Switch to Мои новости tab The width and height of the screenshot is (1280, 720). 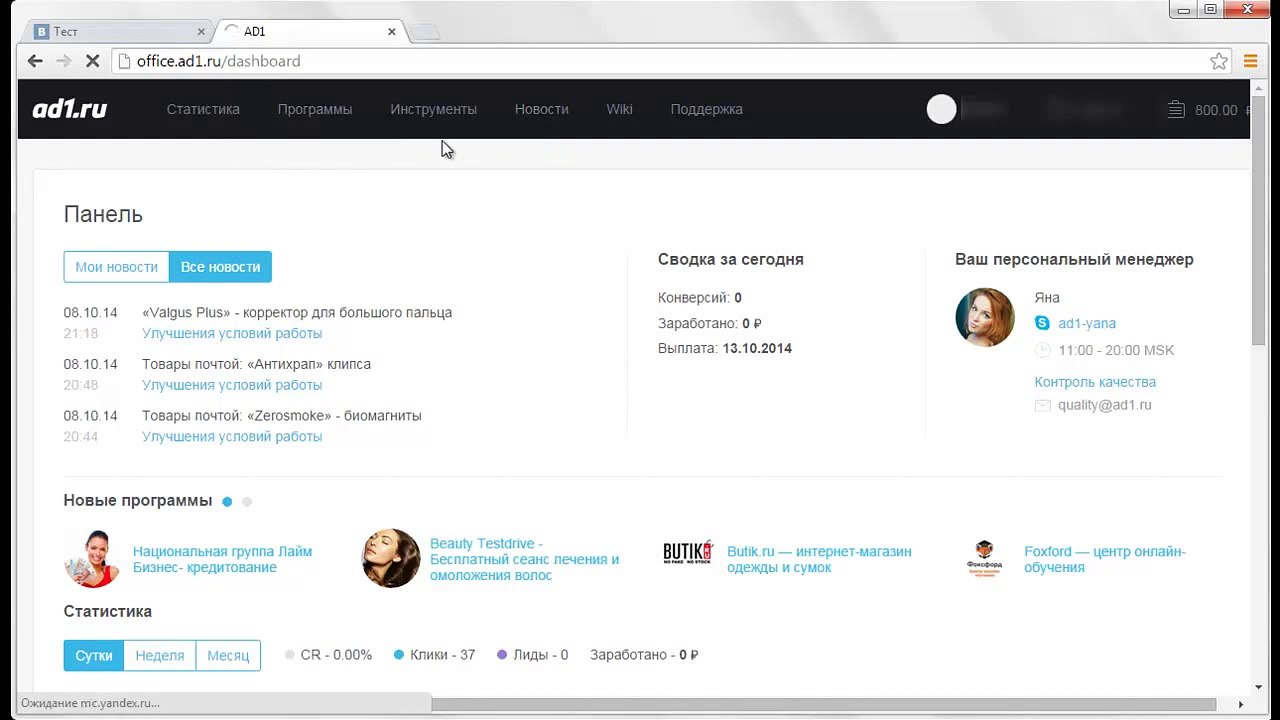[x=116, y=267]
